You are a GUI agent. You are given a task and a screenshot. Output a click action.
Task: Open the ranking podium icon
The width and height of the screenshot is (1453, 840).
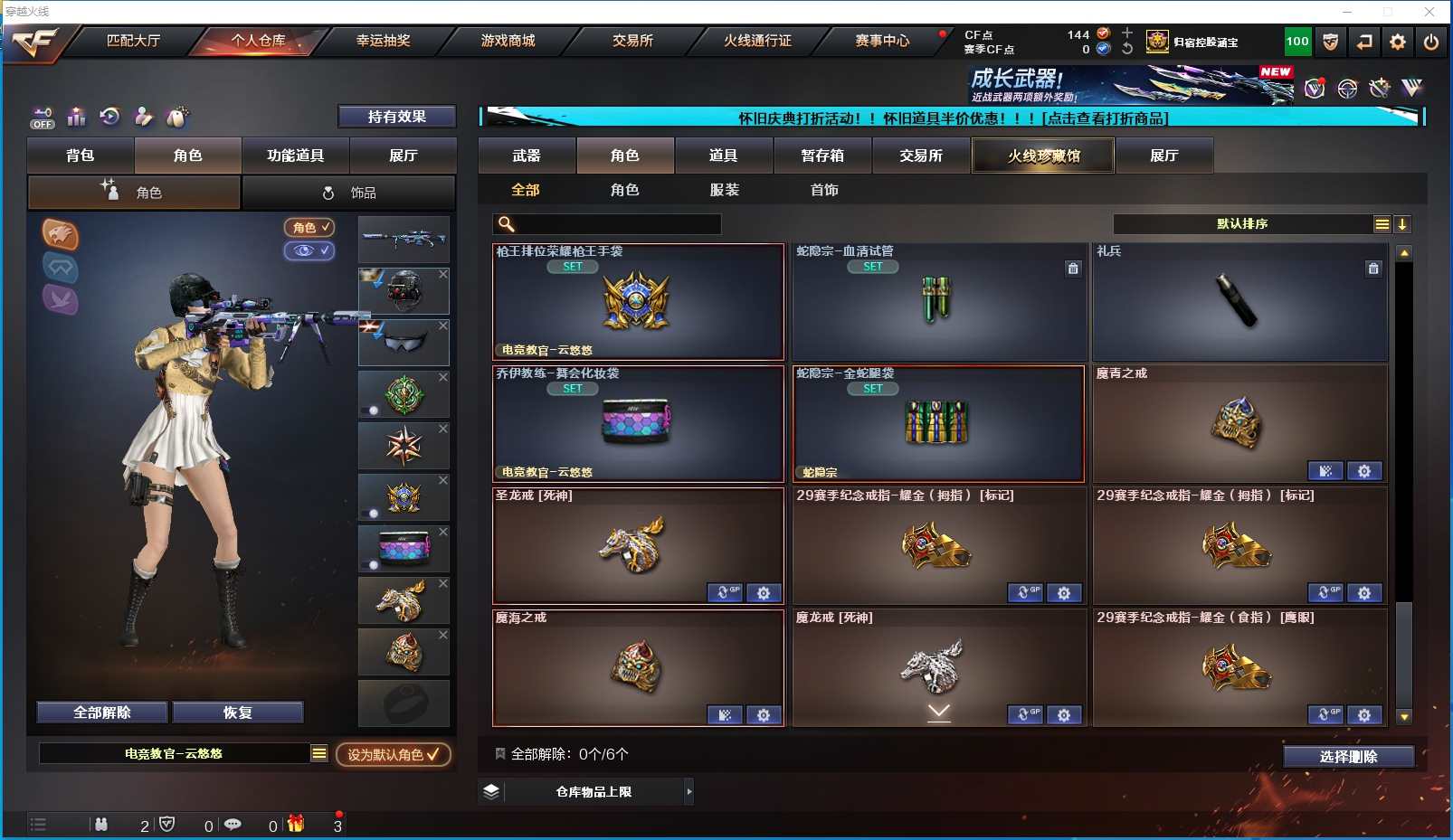tap(76, 117)
